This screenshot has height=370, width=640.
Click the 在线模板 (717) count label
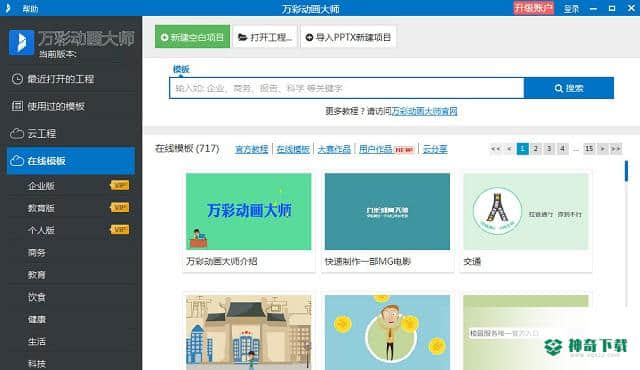(x=187, y=148)
